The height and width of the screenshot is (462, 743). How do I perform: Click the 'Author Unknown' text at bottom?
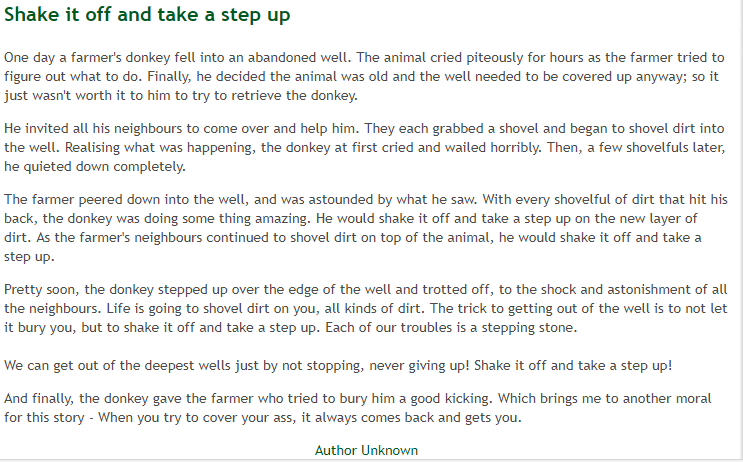point(366,450)
